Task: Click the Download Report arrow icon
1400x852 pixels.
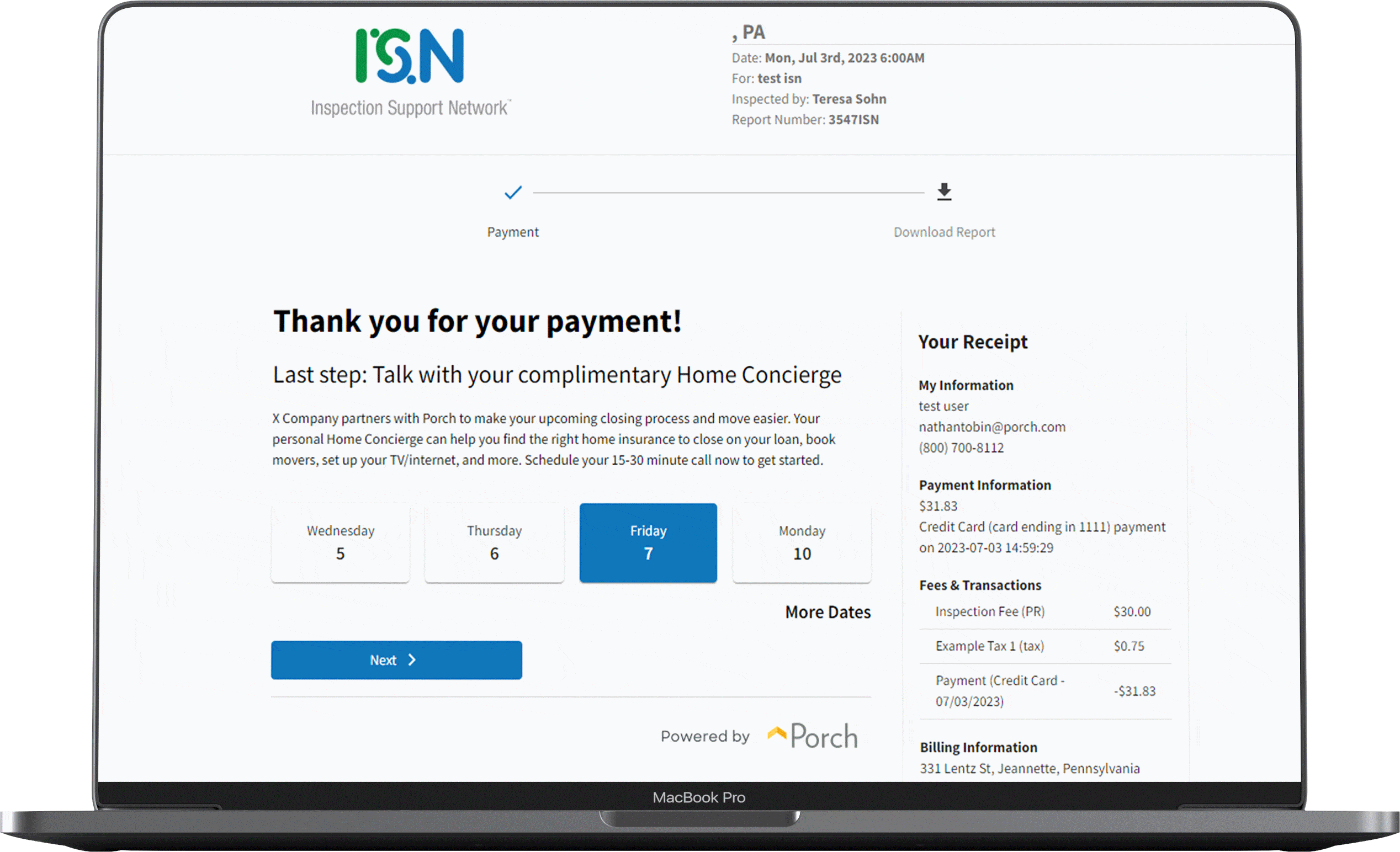Action: [944, 192]
